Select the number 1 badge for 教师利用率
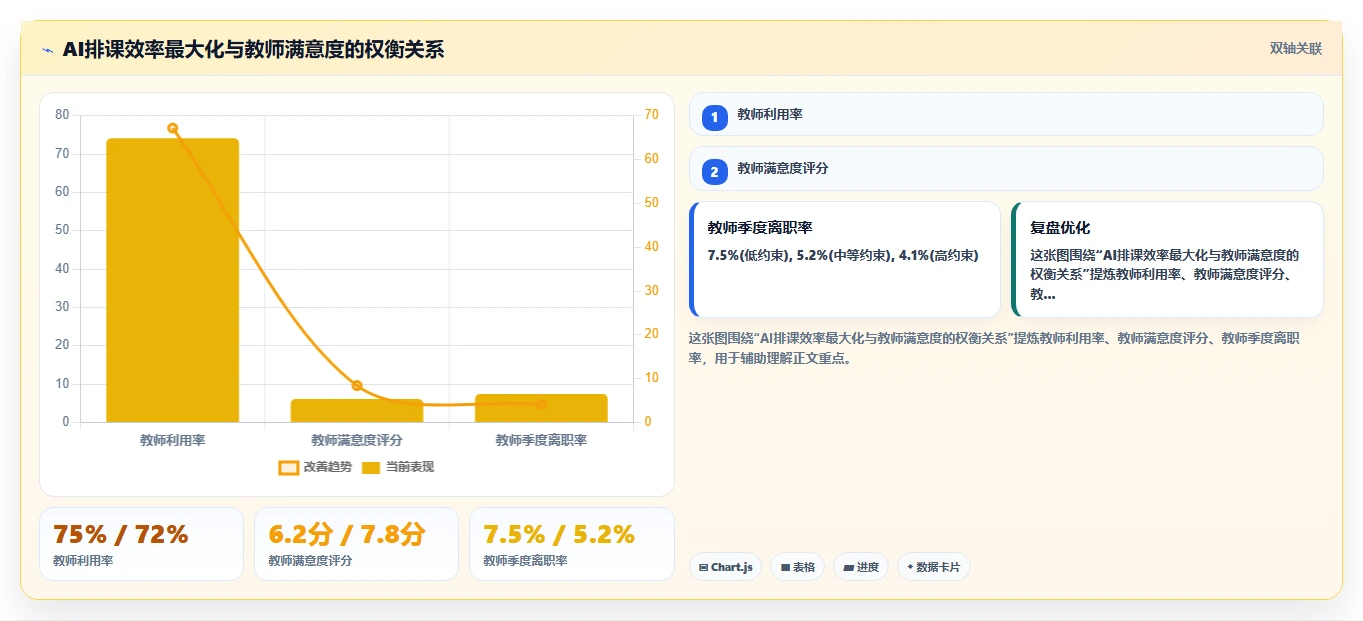 [x=714, y=118]
